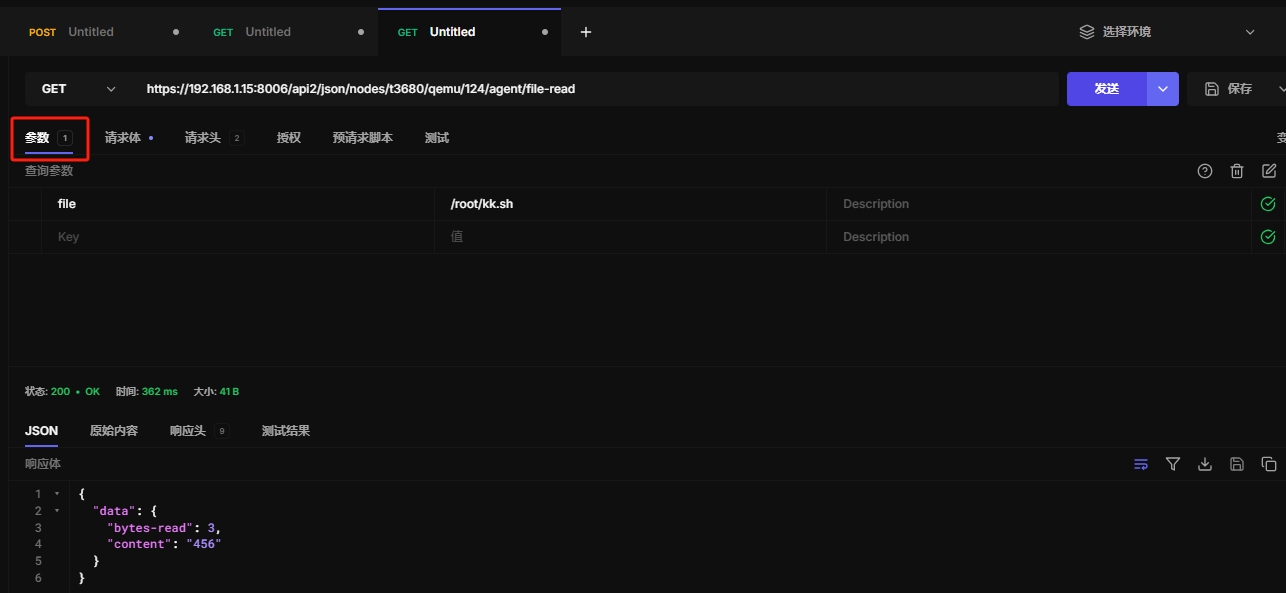This screenshot has width=1286, height=593.
Task: Toggle the empty Key row check mark
Action: point(1268,237)
